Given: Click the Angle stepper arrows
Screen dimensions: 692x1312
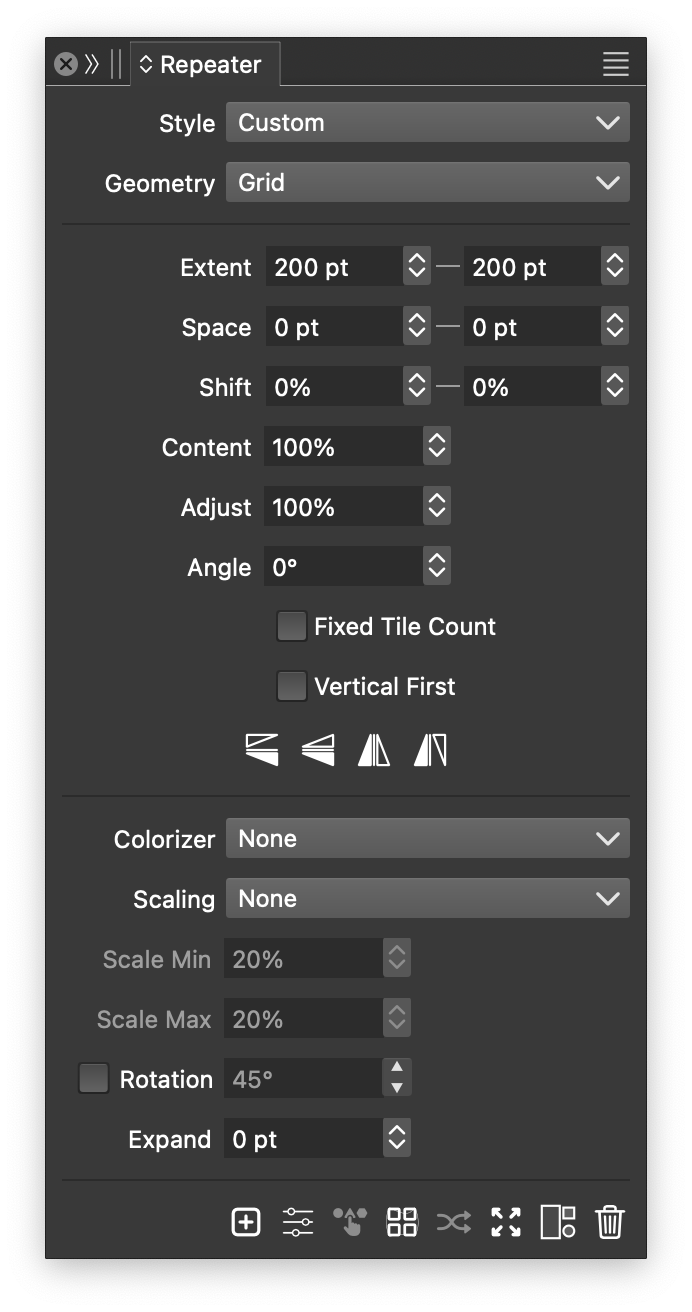Looking at the screenshot, I should point(437,567).
